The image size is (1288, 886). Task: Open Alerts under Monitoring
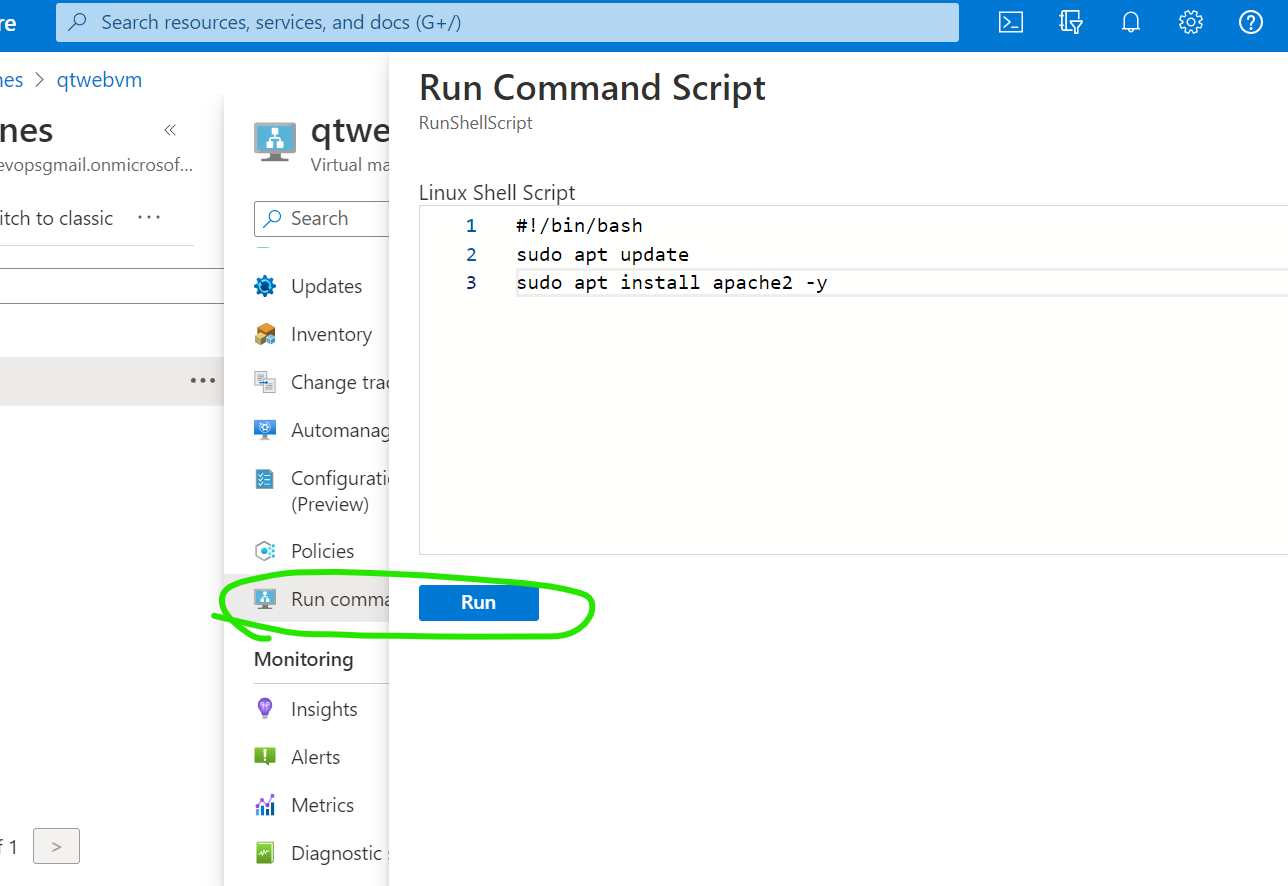click(315, 757)
